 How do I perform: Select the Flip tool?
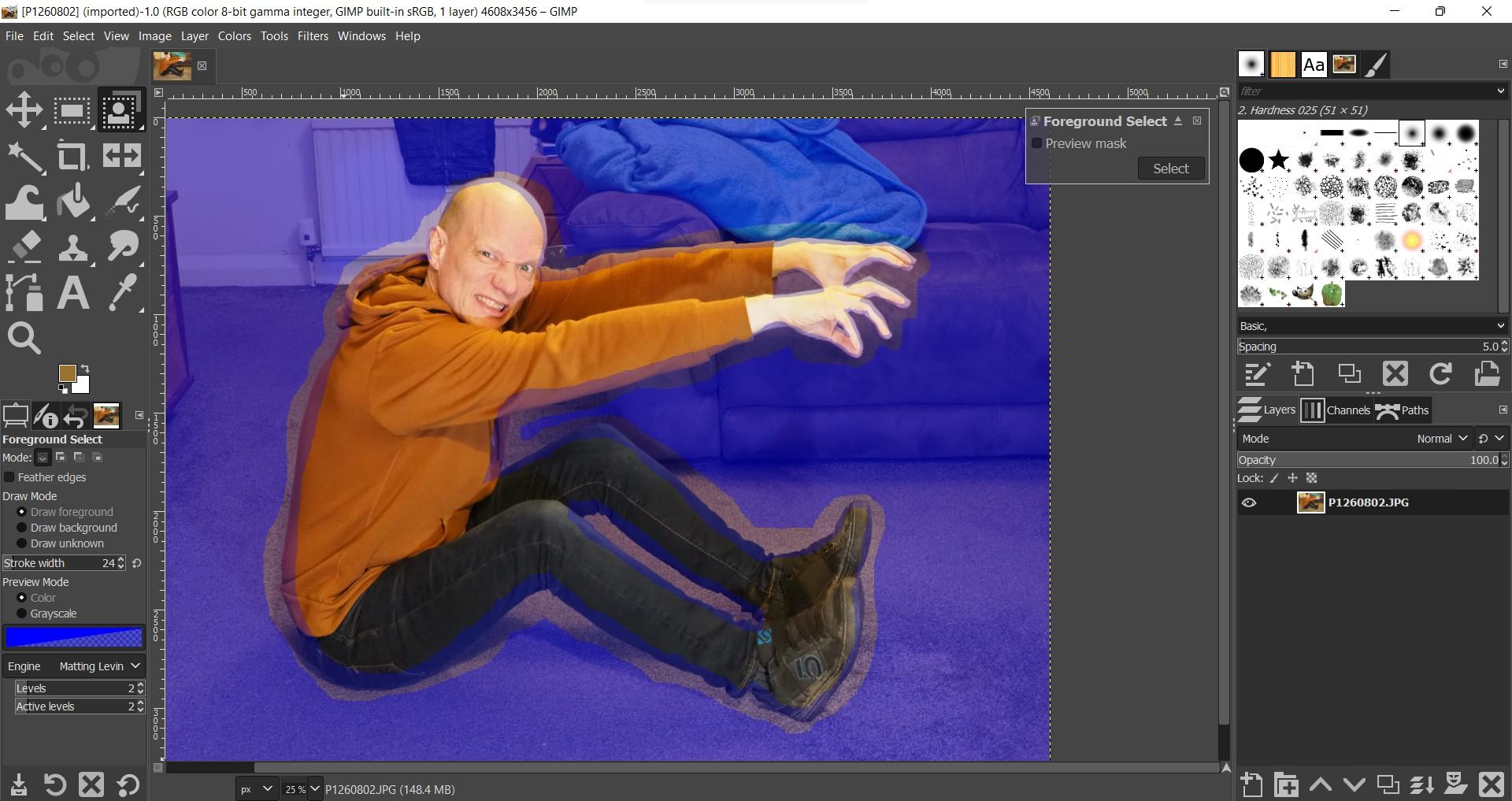[x=121, y=156]
